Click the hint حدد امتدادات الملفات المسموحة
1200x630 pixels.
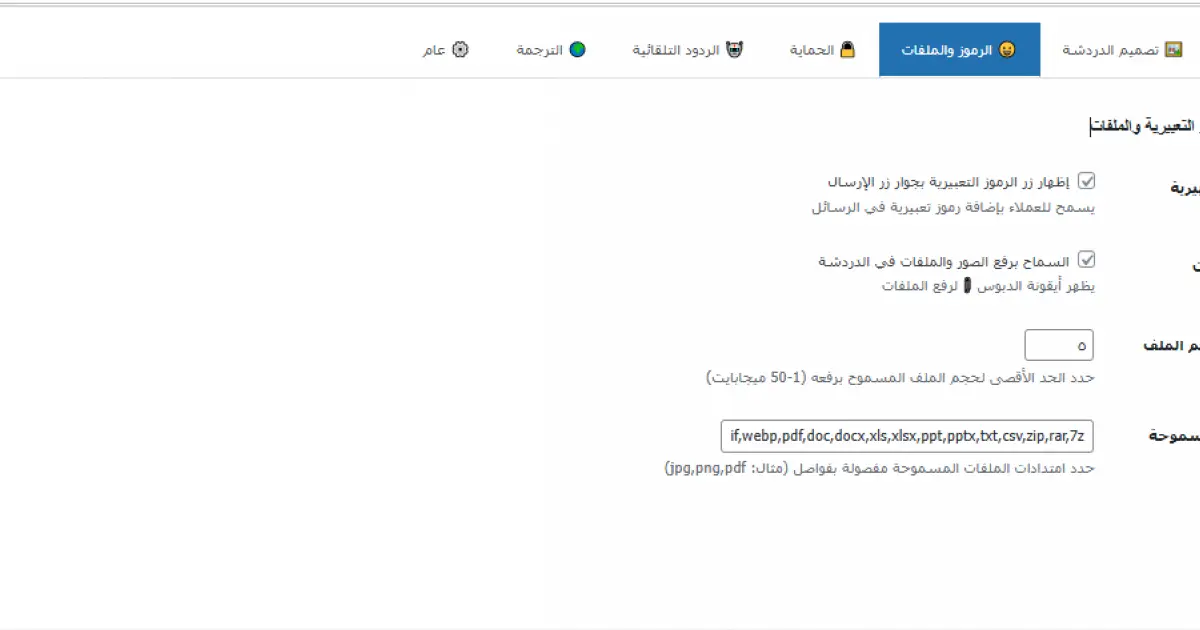880,468
